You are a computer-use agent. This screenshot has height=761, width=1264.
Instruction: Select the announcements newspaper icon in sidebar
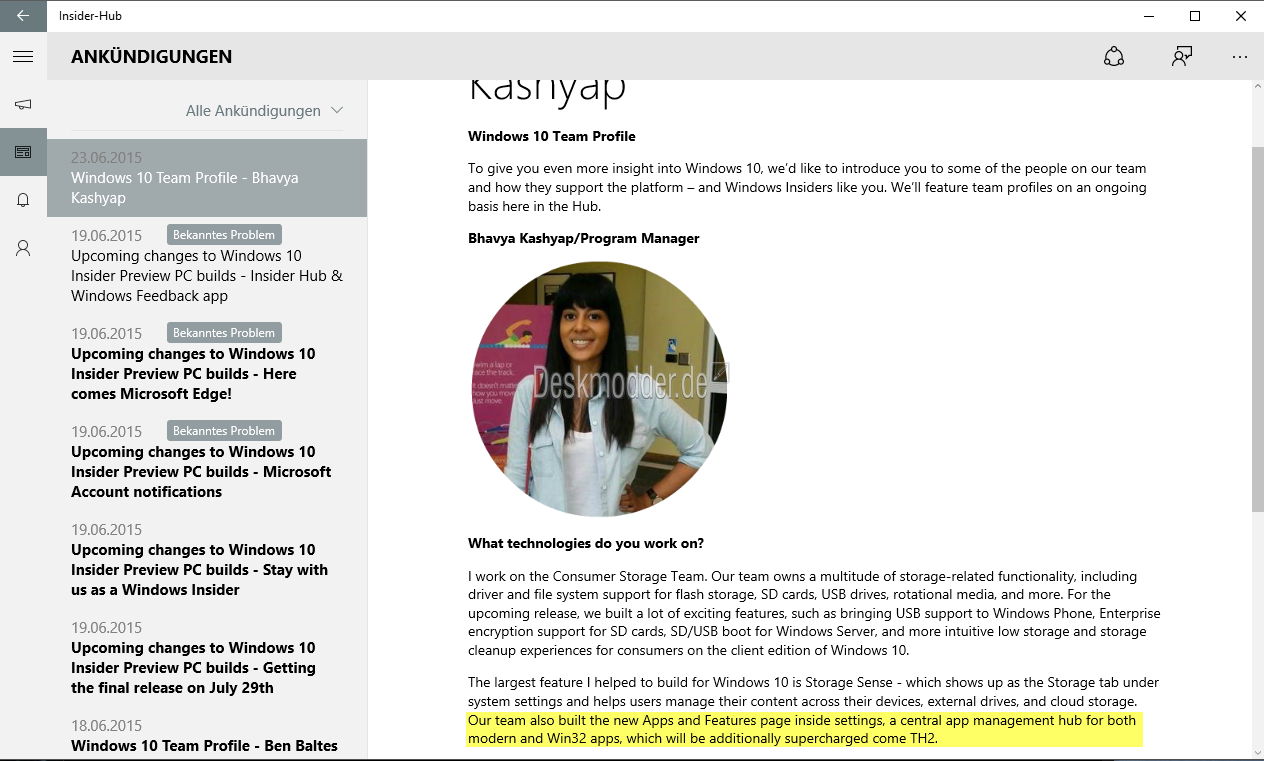click(x=23, y=152)
